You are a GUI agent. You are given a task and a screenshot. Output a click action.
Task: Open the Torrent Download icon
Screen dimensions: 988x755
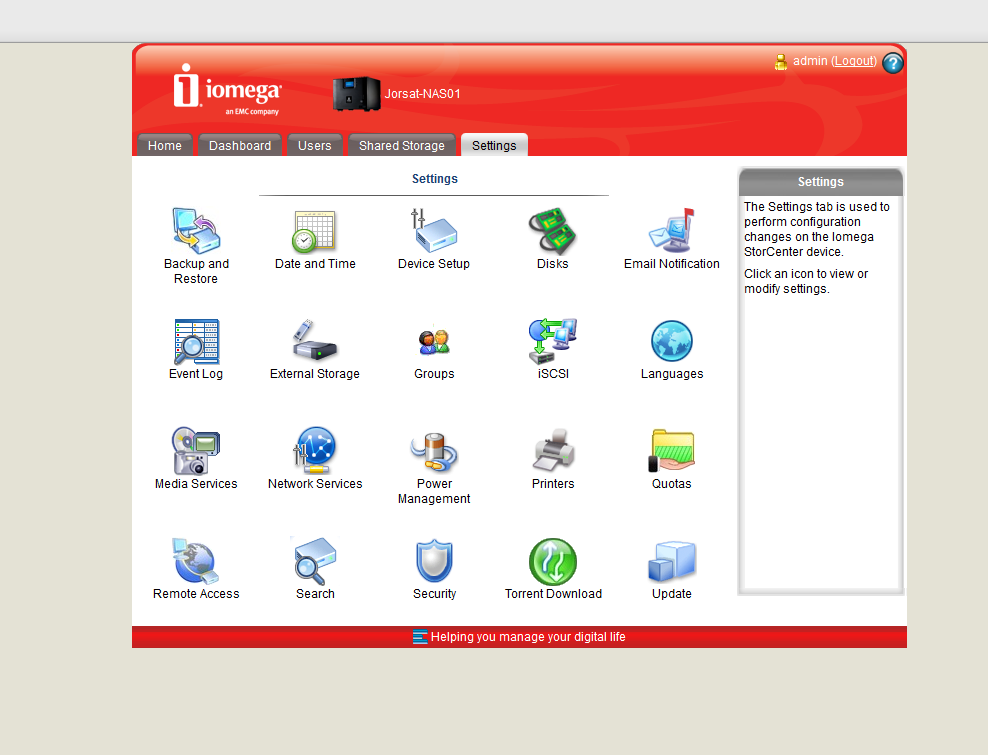(552, 562)
